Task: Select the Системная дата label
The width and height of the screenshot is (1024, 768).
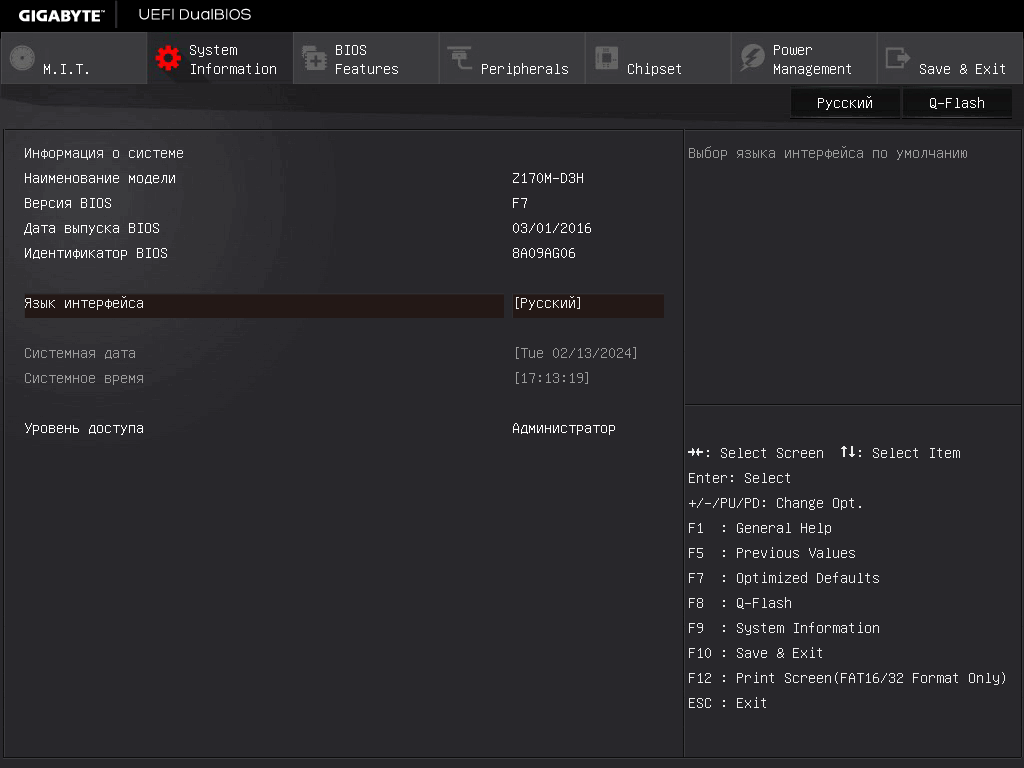Action: point(80,353)
